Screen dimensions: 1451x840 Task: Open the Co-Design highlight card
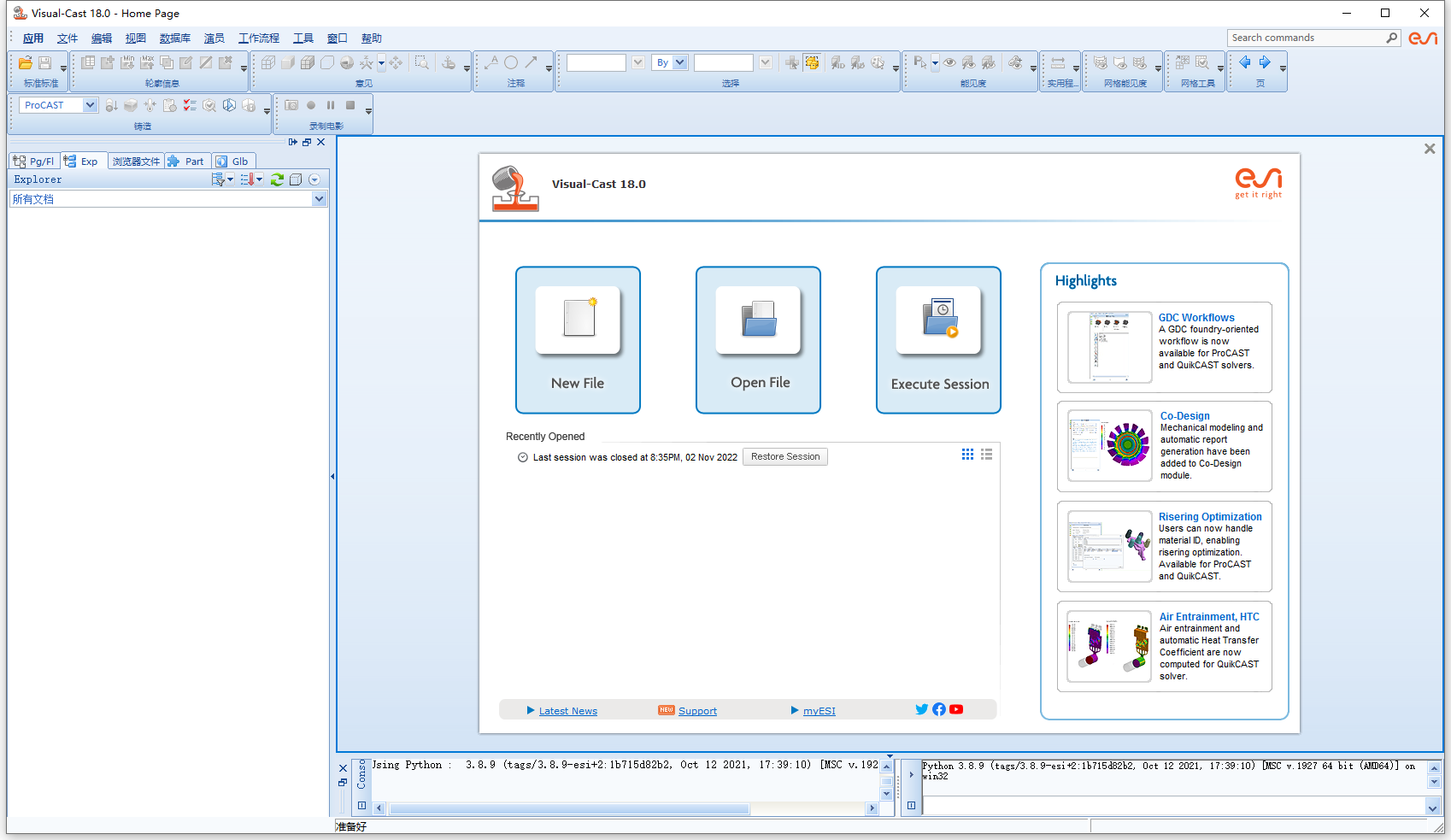[x=1165, y=447]
